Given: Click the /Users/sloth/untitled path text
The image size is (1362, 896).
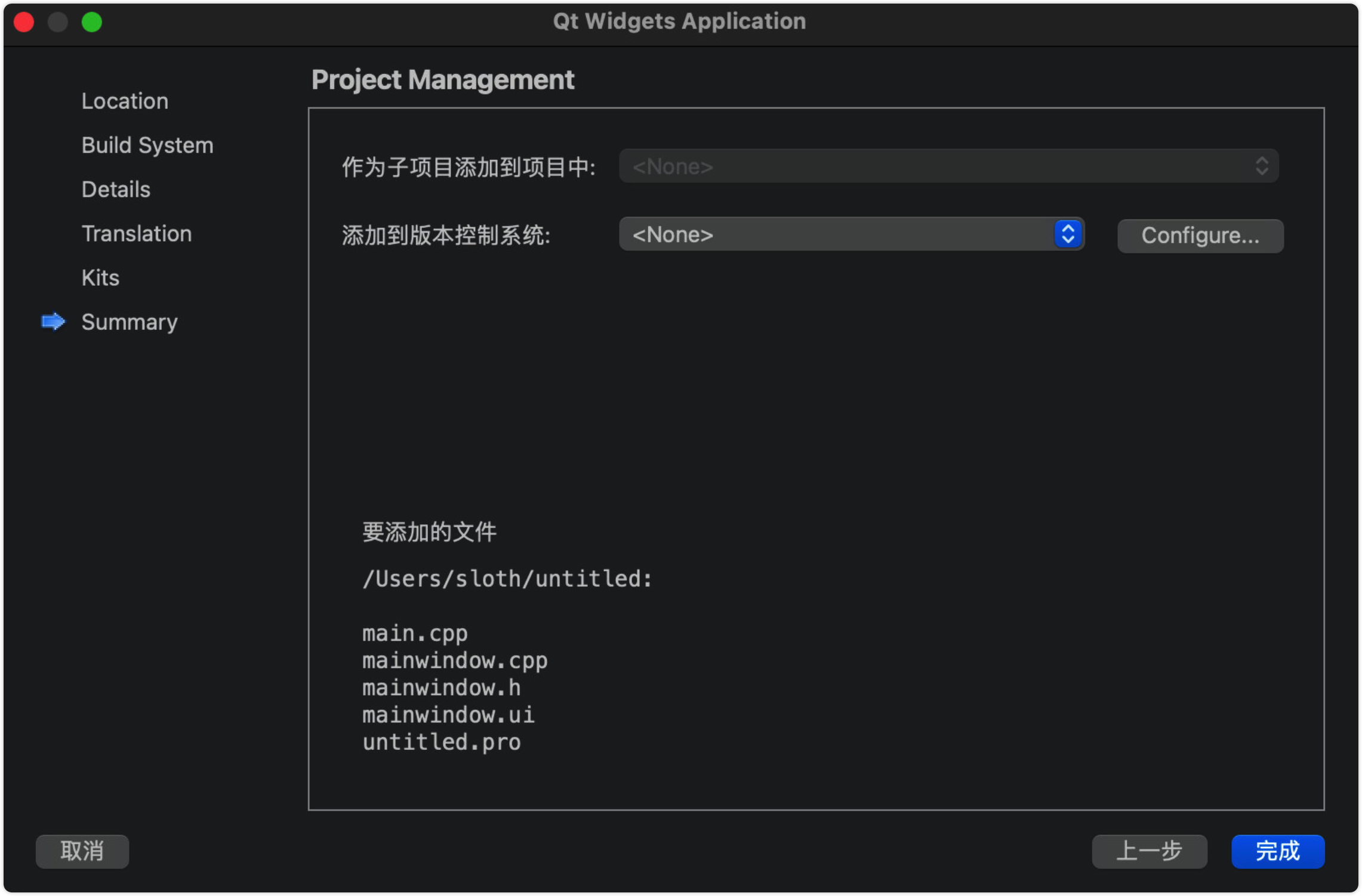Looking at the screenshot, I should [x=507, y=579].
